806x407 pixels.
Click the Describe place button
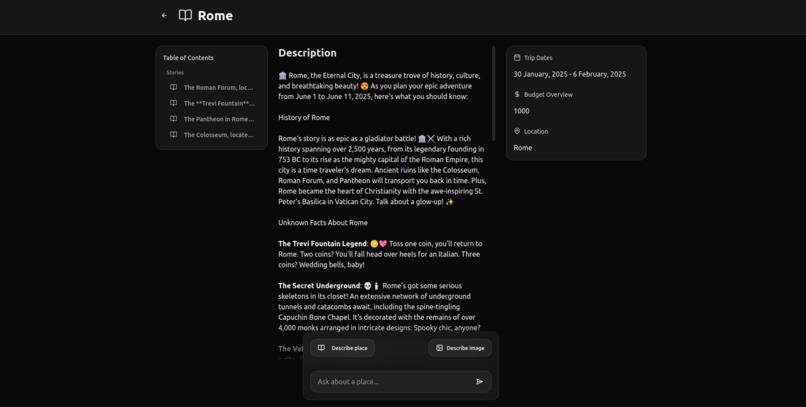coord(342,348)
